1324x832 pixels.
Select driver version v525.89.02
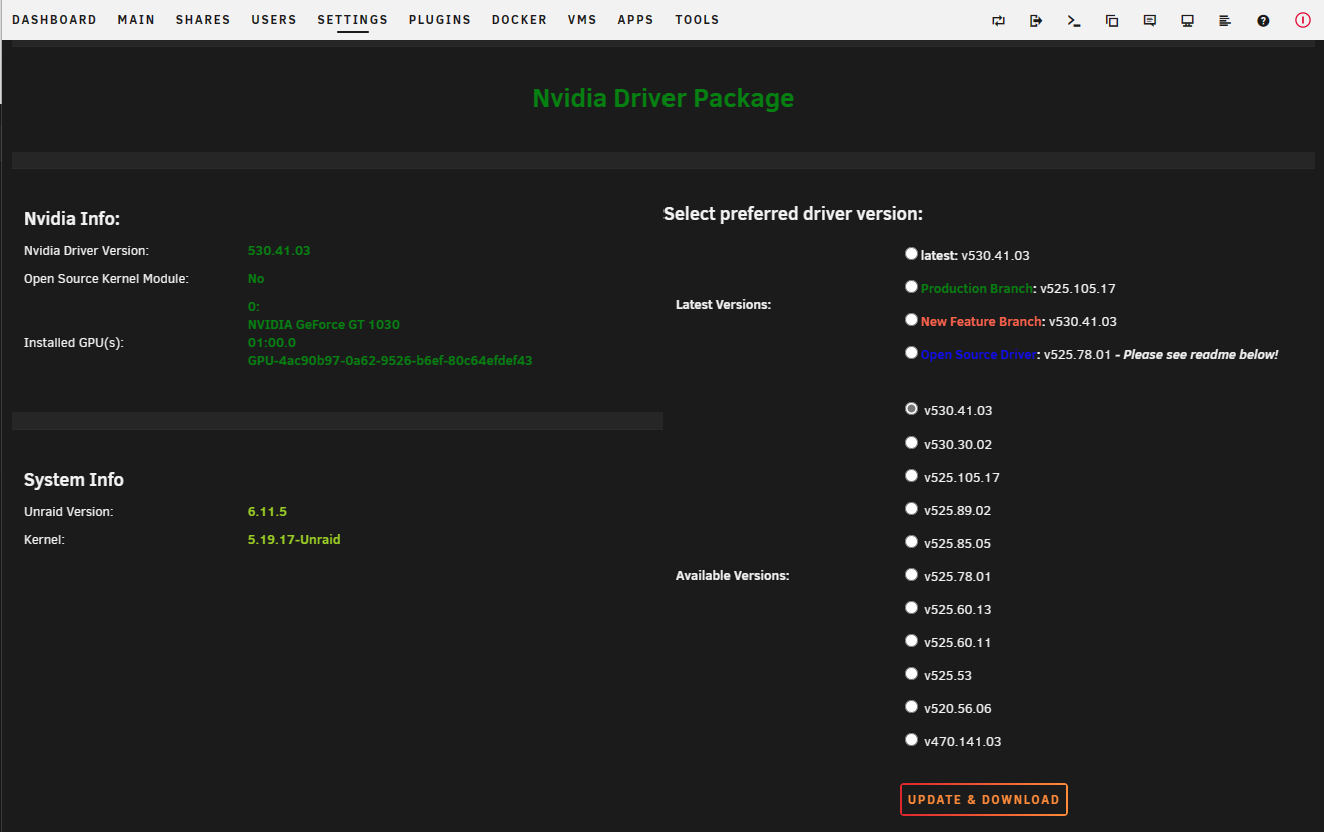point(911,509)
